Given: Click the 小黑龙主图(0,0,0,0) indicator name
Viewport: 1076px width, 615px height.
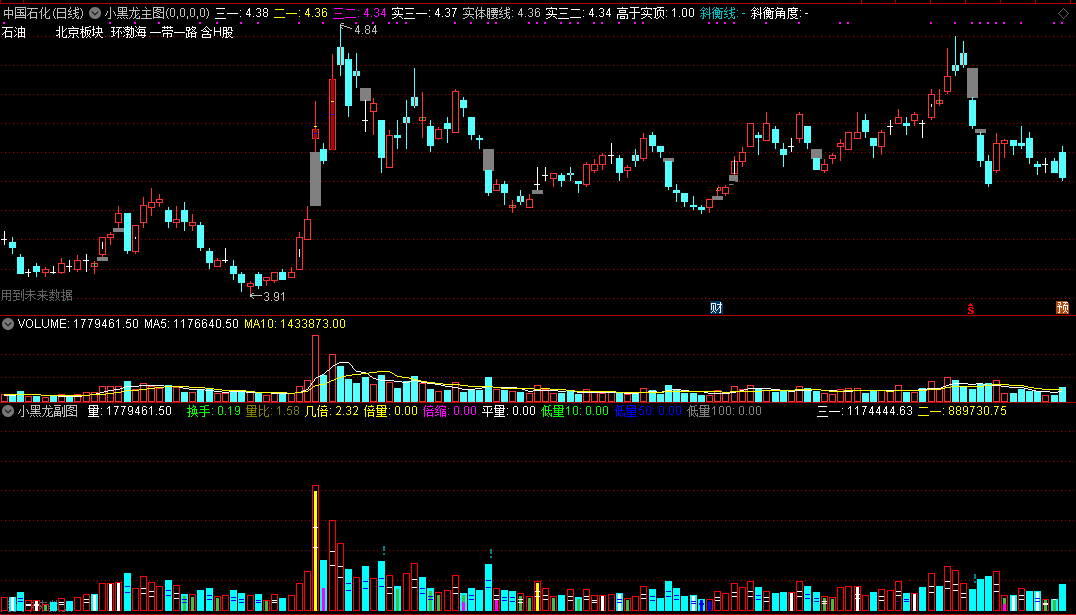Looking at the screenshot, I should [157, 13].
